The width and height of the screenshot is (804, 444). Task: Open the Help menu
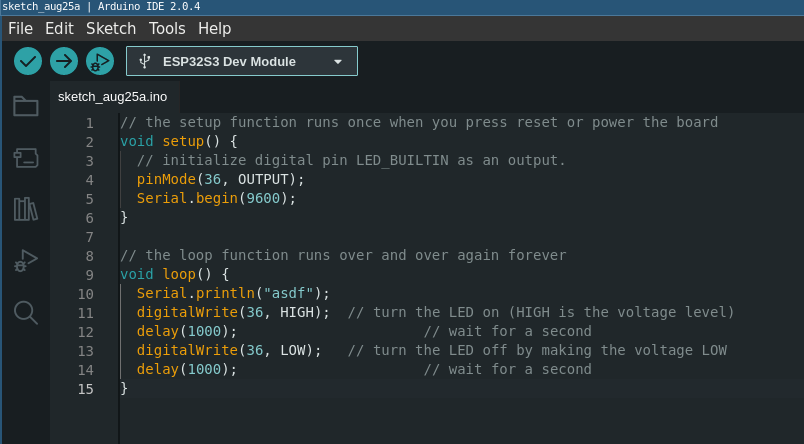pos(214,29)
